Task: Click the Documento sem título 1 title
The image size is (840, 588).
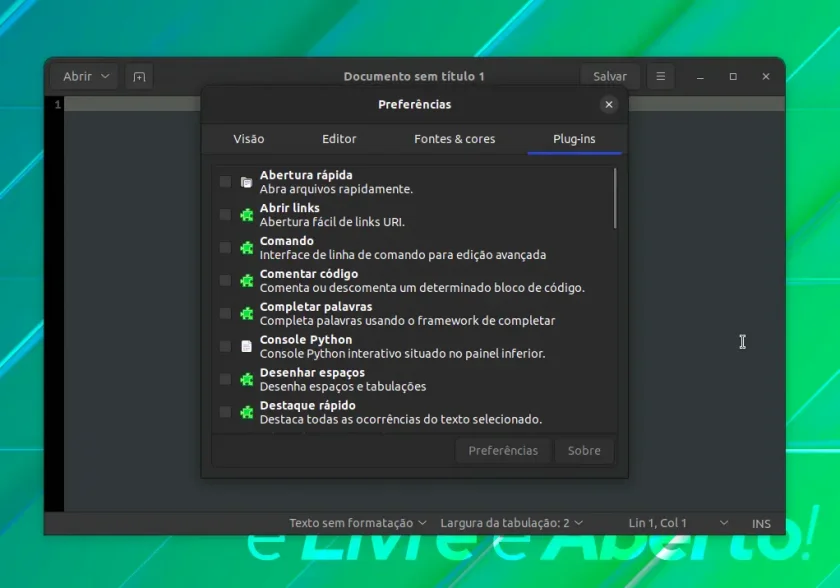Action: (414, 77)
